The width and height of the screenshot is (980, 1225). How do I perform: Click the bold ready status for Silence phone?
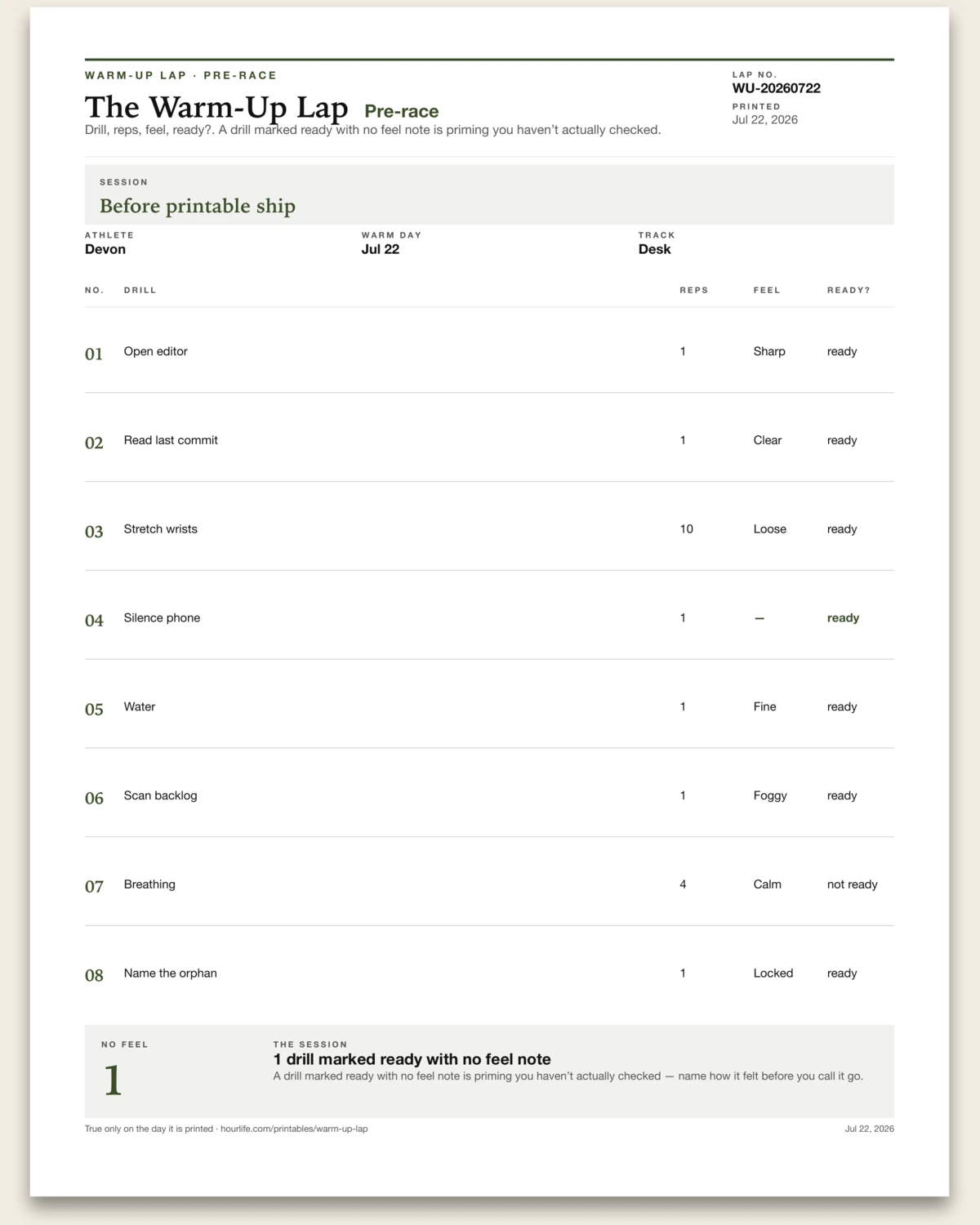click(x=843, y=618)
